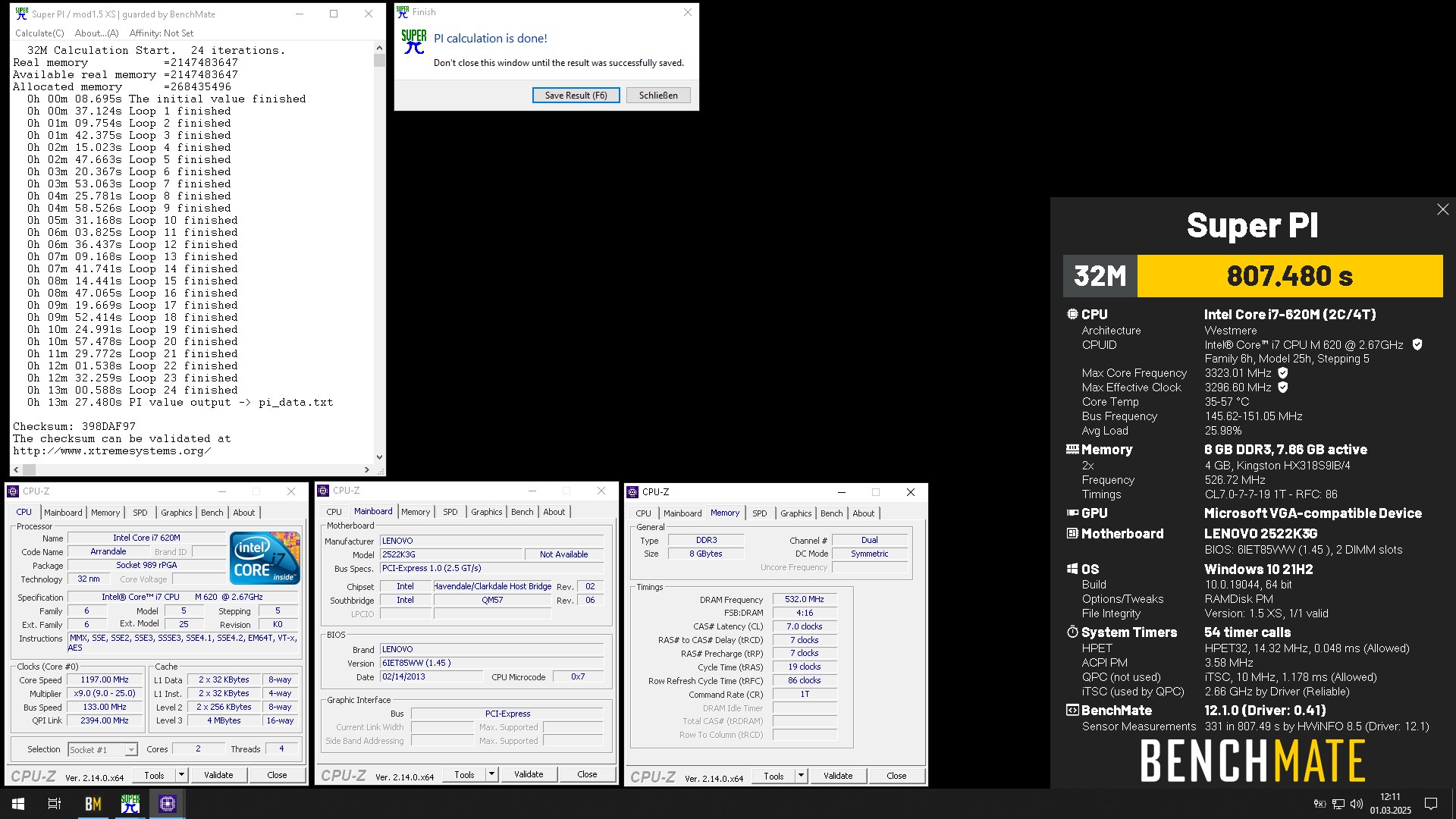Click Affinity: Not Set menu item
1456x819 pixels.
(x=161, y=33)
